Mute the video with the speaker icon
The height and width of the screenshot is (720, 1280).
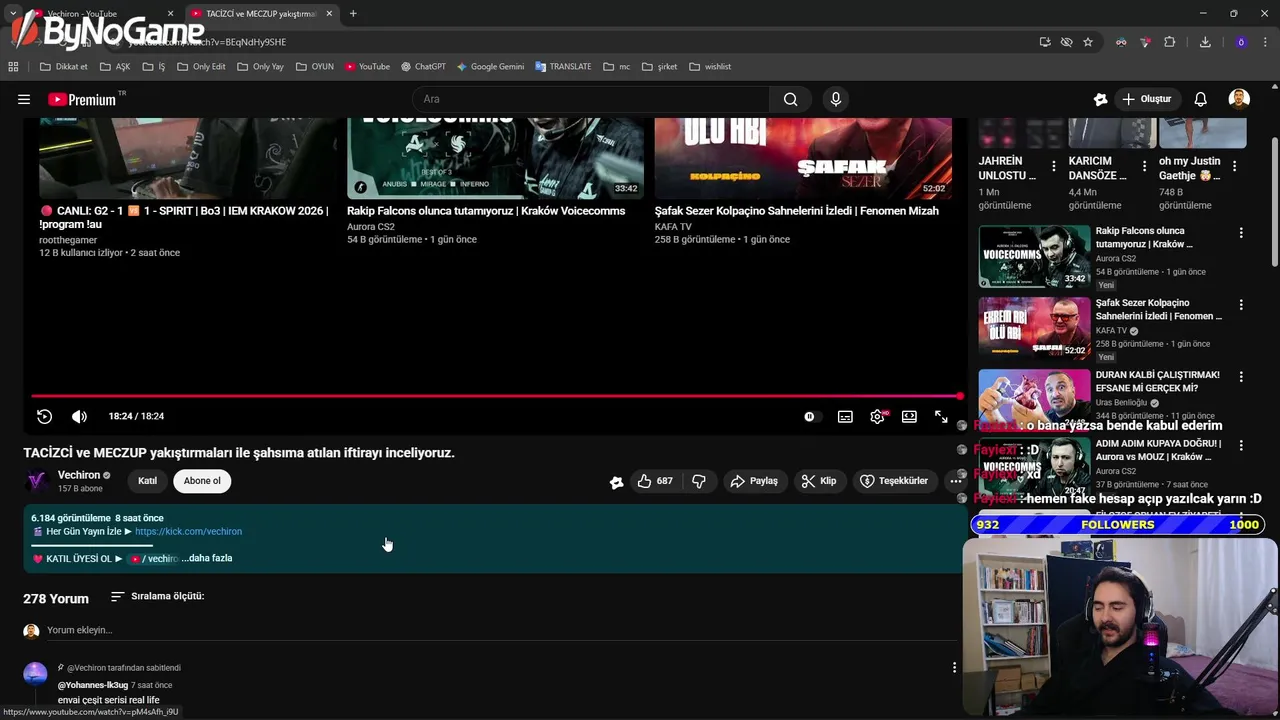79,416
